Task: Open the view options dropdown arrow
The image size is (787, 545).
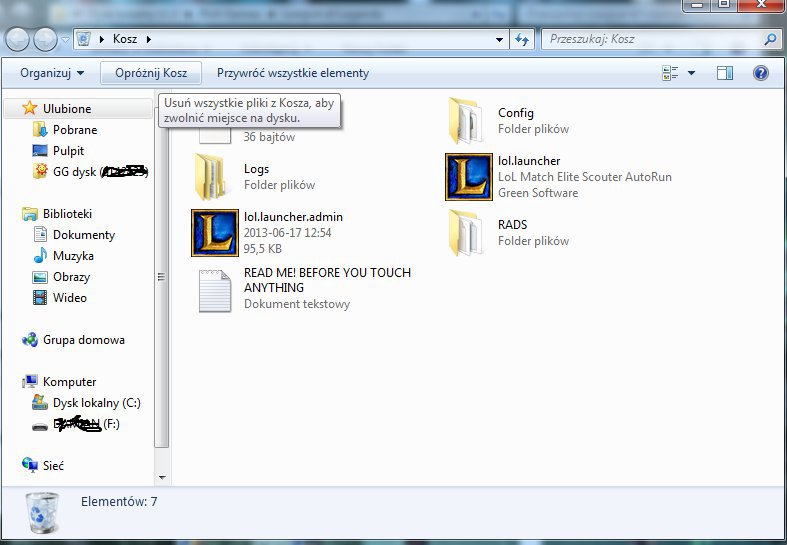Action: point(692,73)
